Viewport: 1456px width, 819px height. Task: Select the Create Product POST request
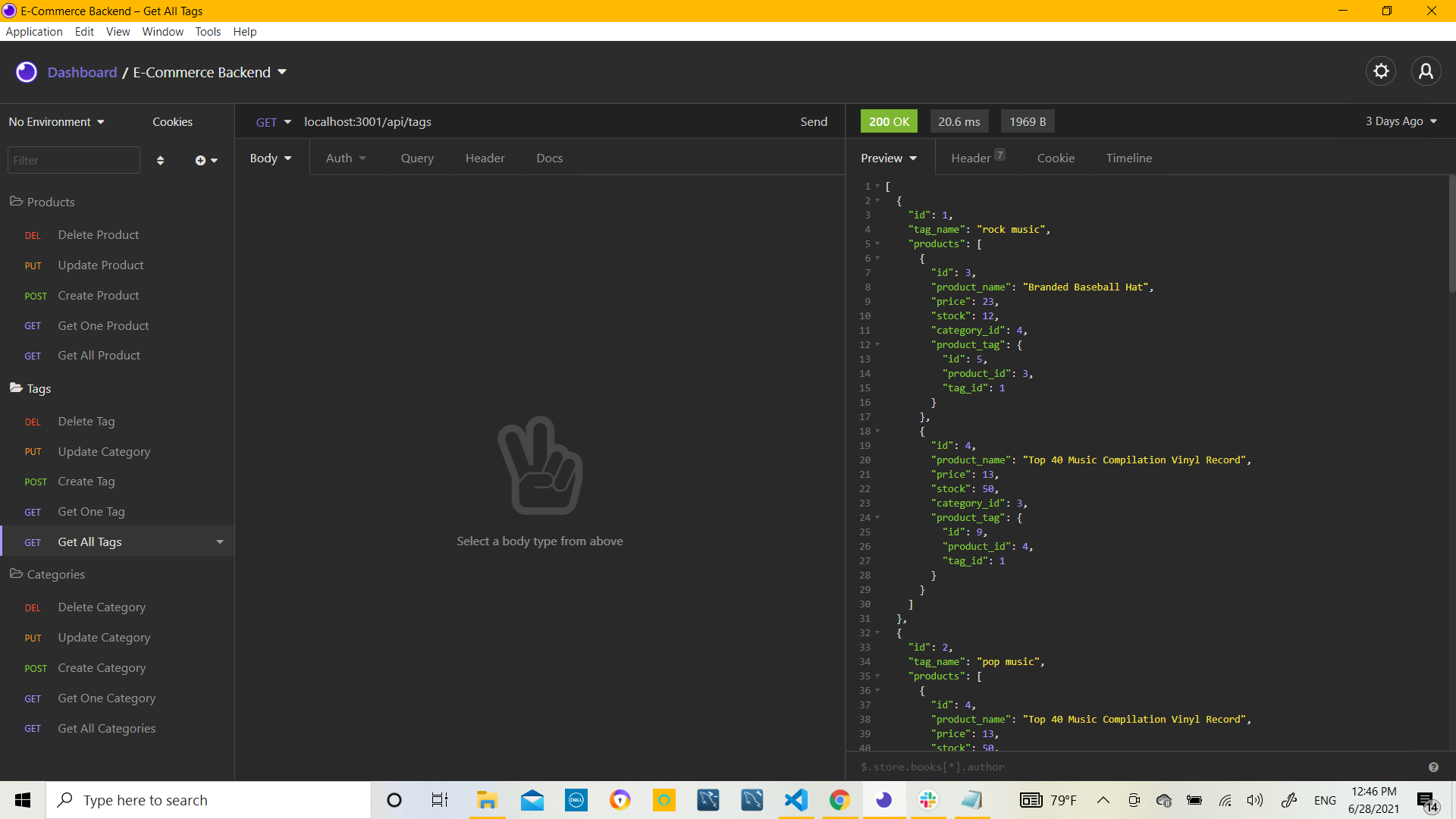117,295
